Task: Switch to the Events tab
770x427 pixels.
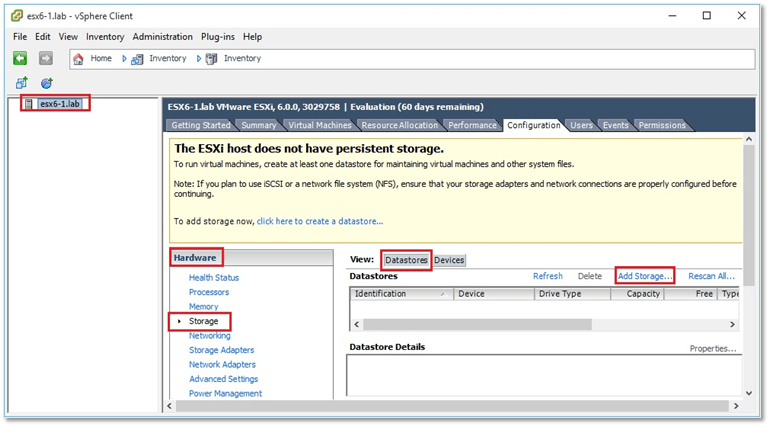Action: coord(616,125)
